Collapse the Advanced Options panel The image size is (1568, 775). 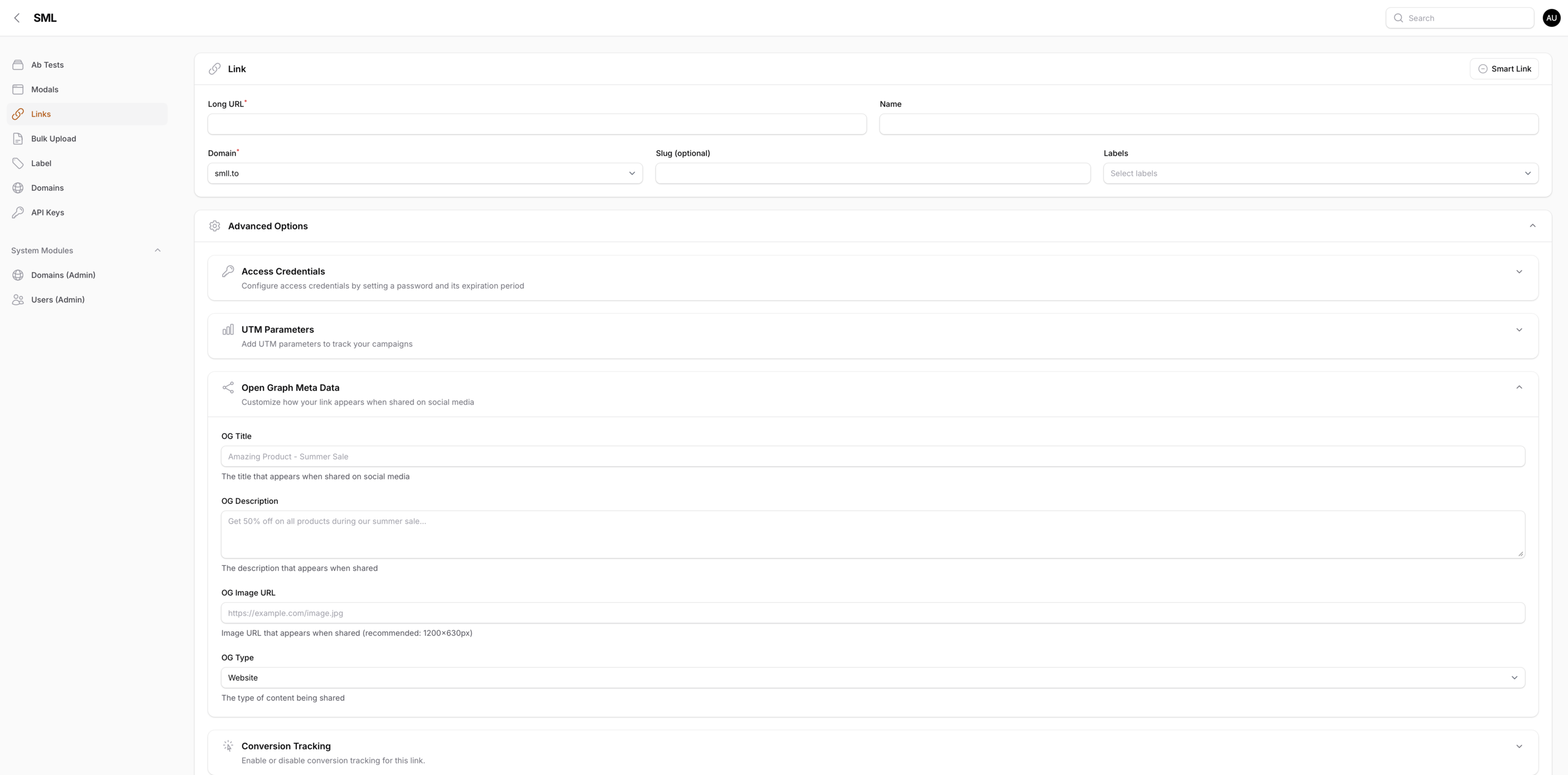(1532, 226)
